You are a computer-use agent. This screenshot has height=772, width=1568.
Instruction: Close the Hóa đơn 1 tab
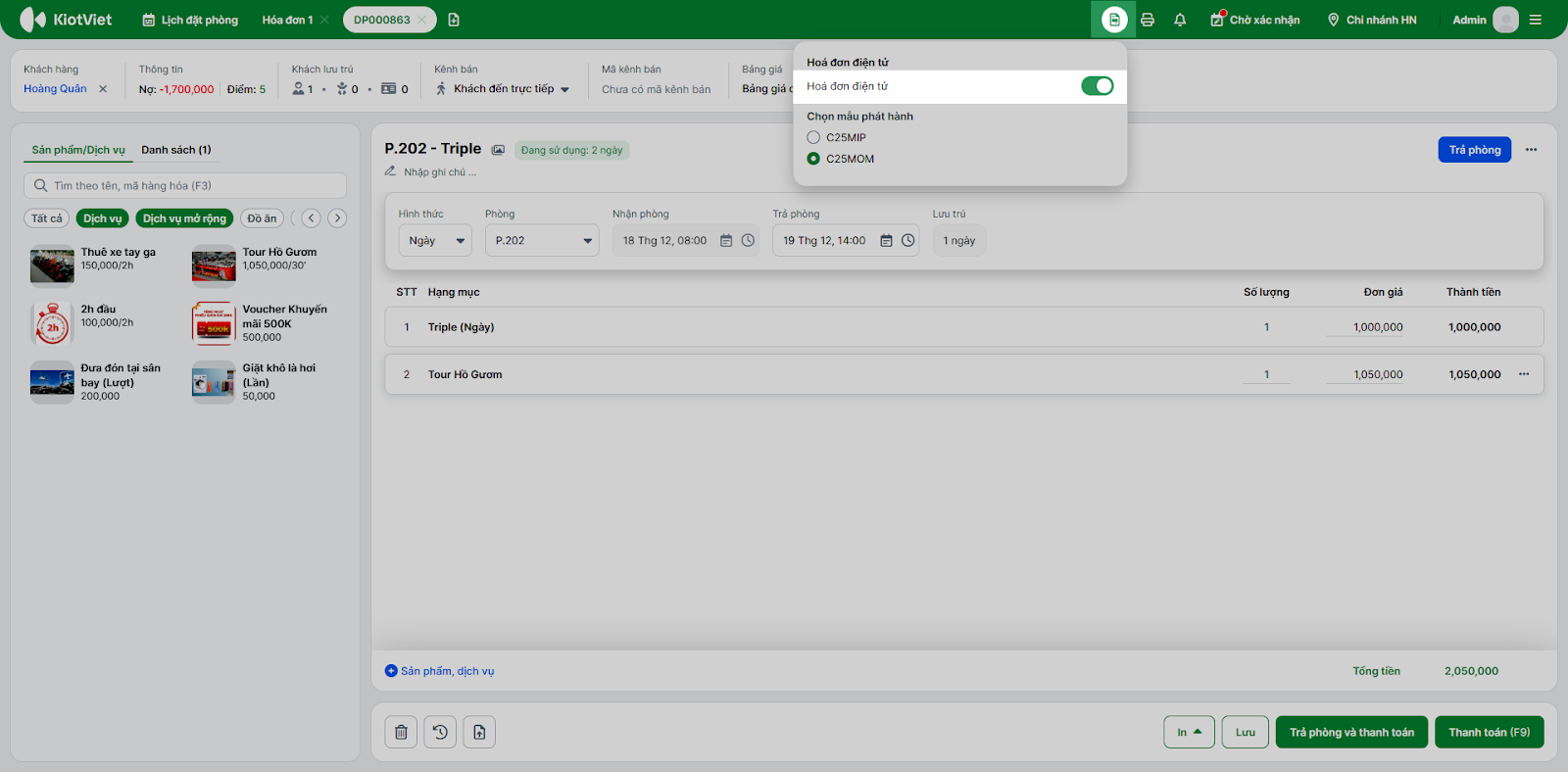point(324,20)
